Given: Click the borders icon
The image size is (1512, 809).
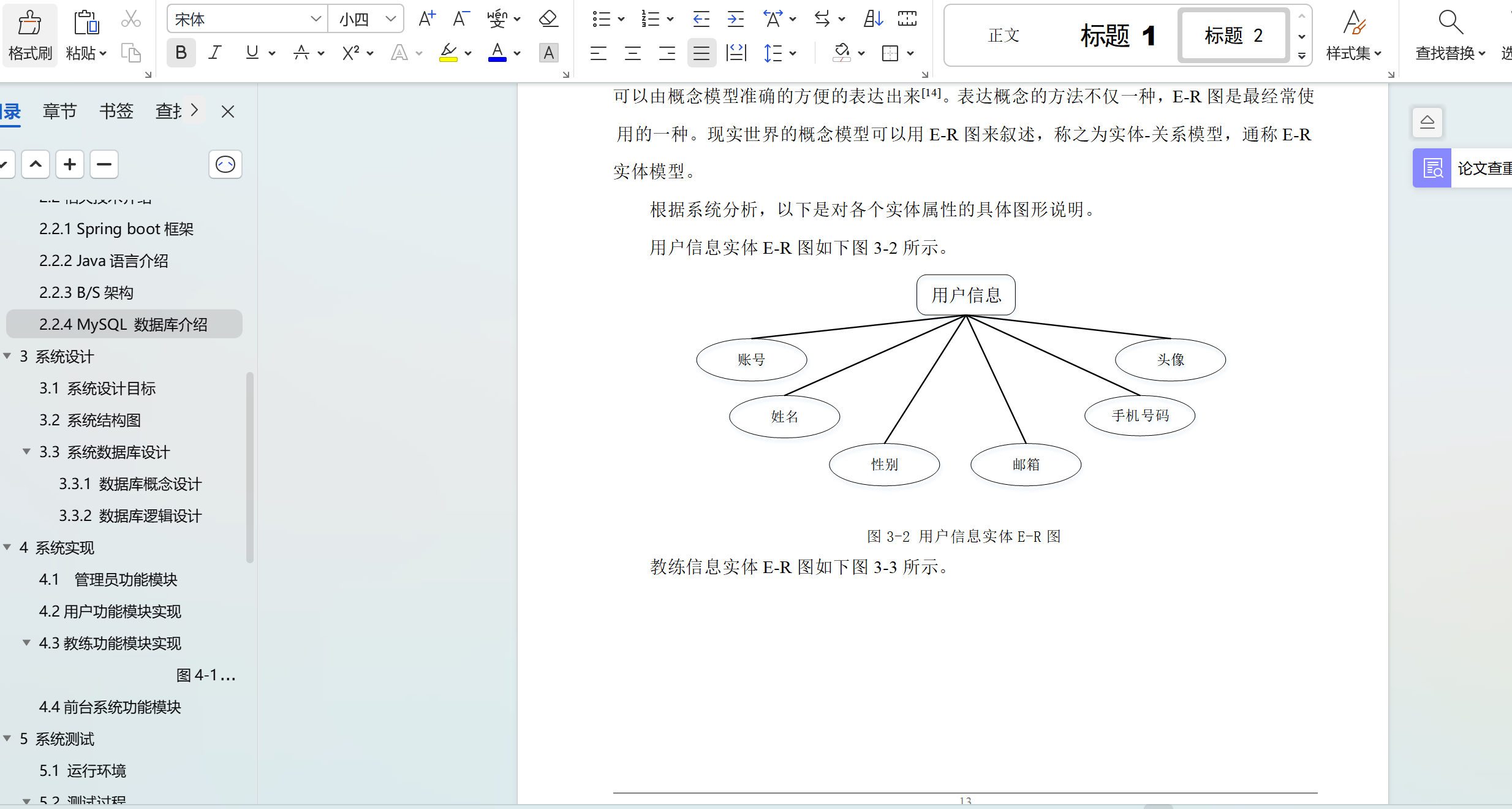Looking at the screenshot, I should coord(890,53).
